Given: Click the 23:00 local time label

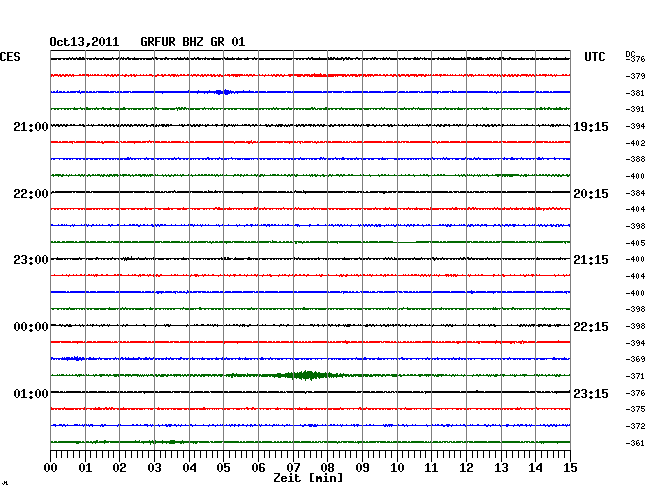Looking at the screenshot, I should [31, 260].
